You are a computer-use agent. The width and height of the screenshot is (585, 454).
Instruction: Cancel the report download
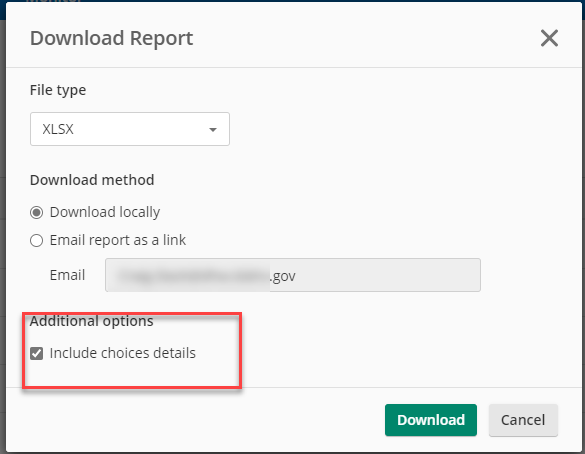(x=523, y=420)
